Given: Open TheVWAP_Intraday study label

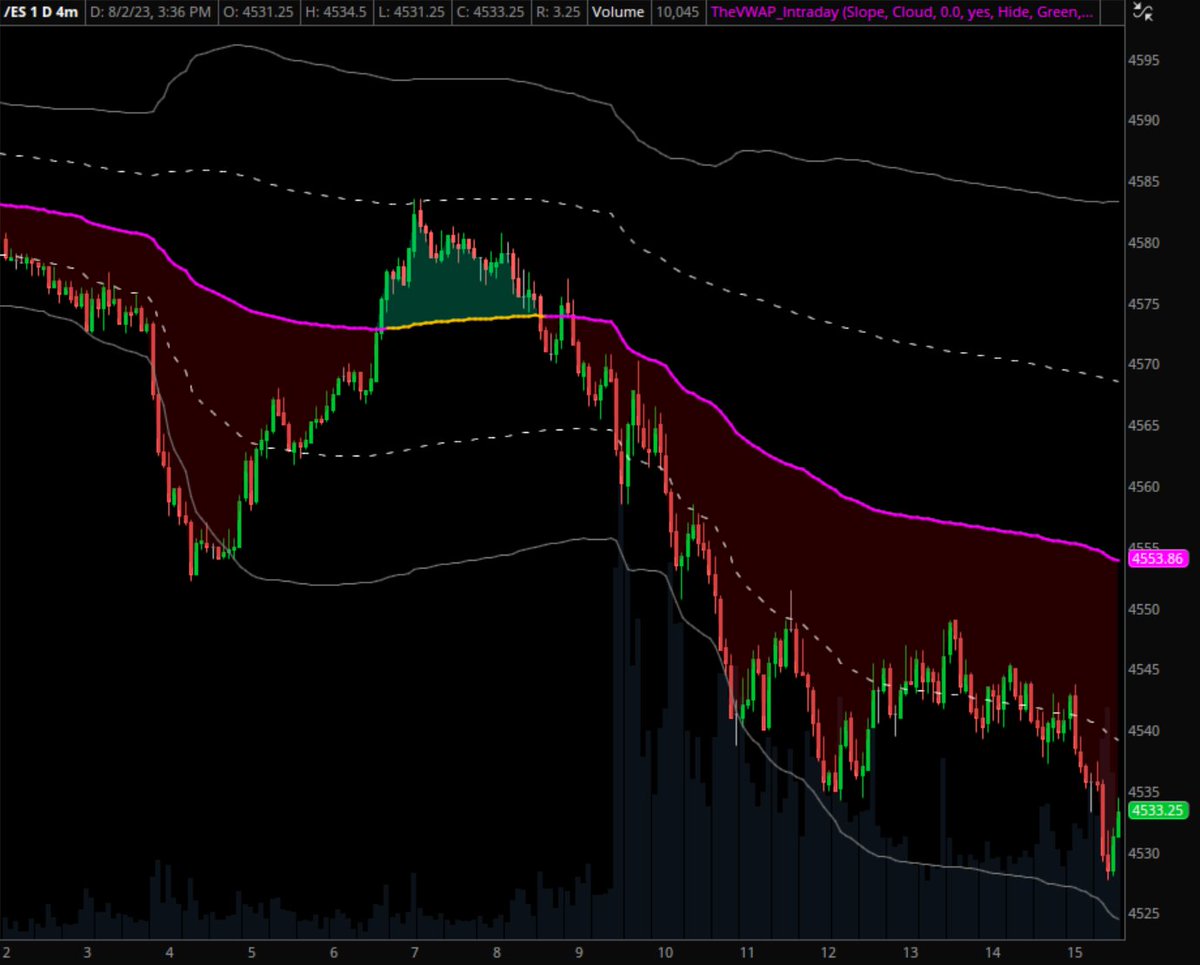Looking at the screenshot, I should click(x=902, y=13).
